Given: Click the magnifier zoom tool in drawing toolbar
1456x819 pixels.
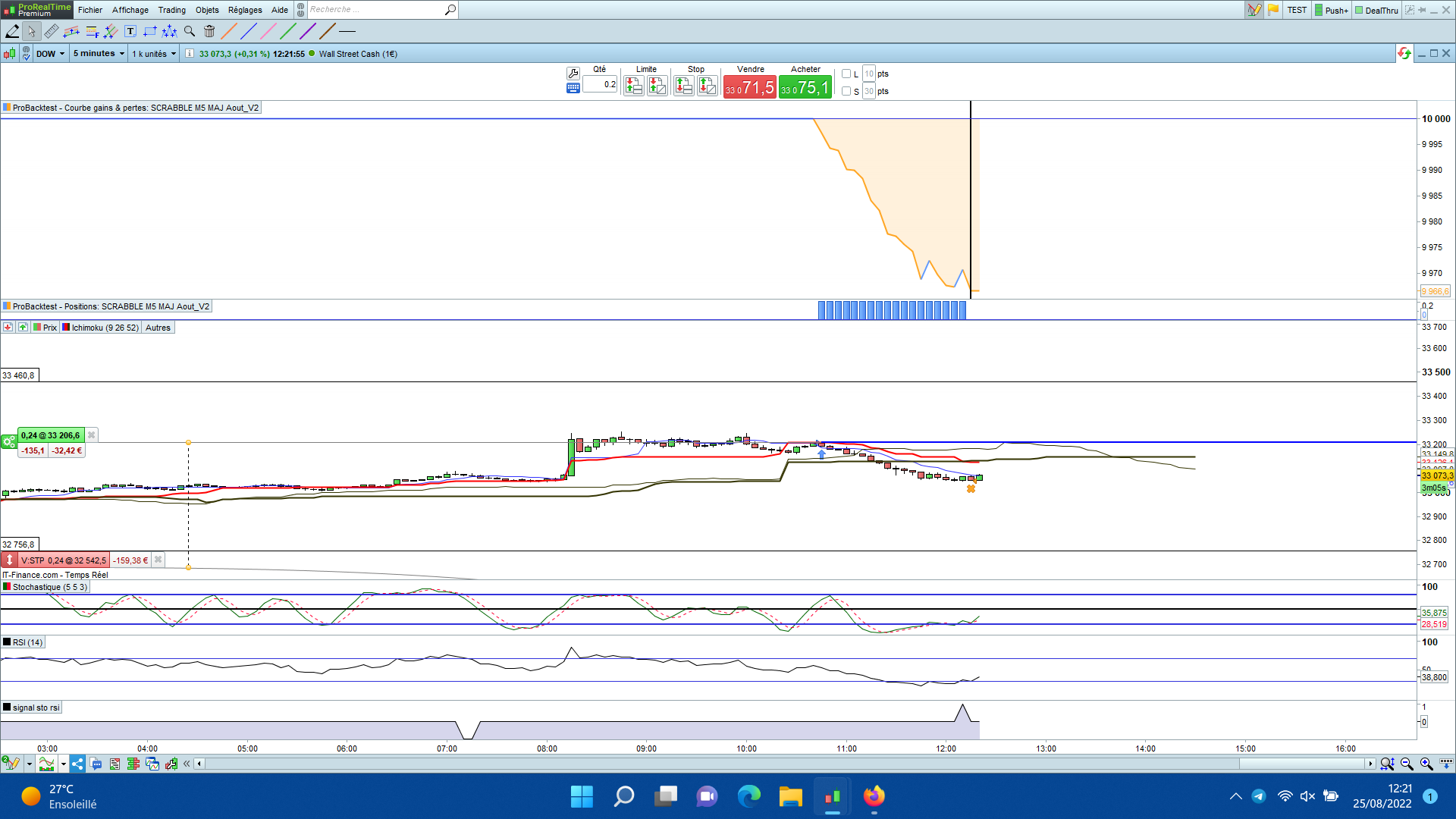Looking at the screenshot, I should (x=190, y=31).
